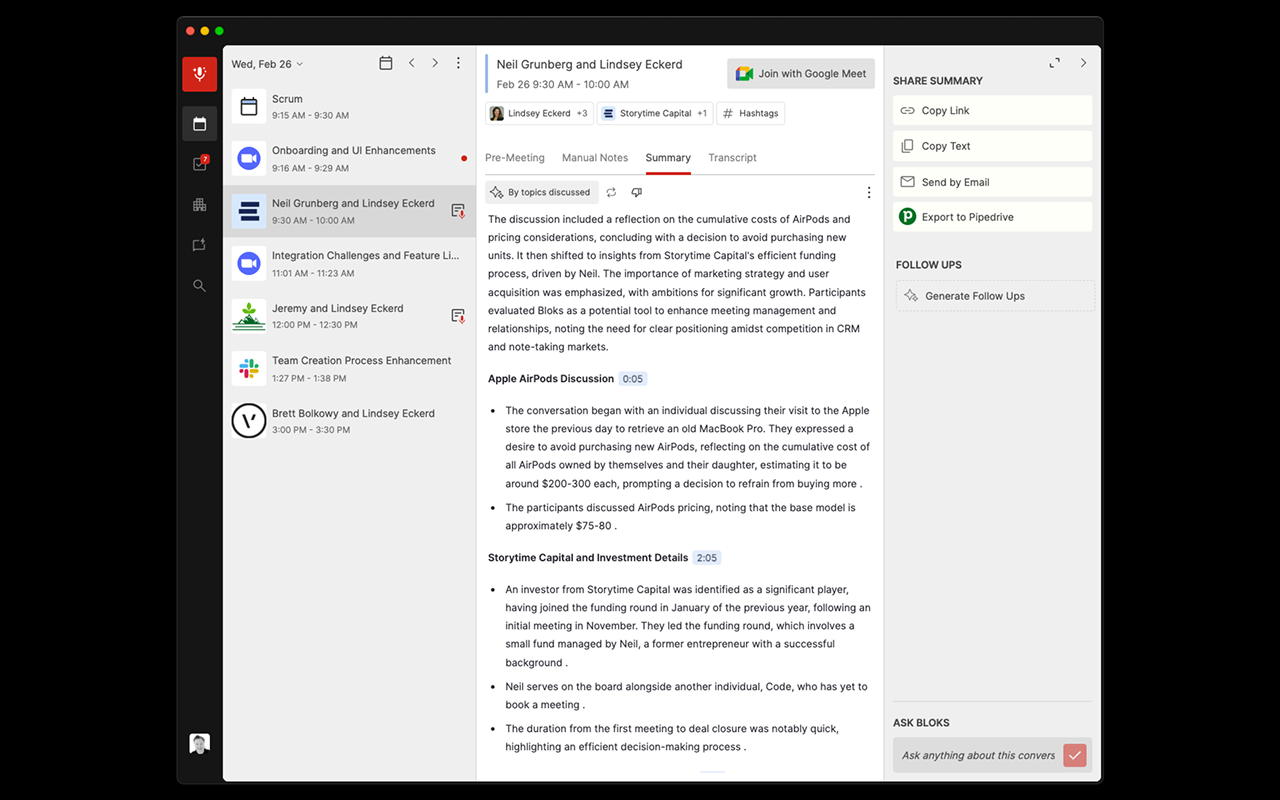Select the red microphone recorder icon
1280x800 pixels.
tap(199, 74)
